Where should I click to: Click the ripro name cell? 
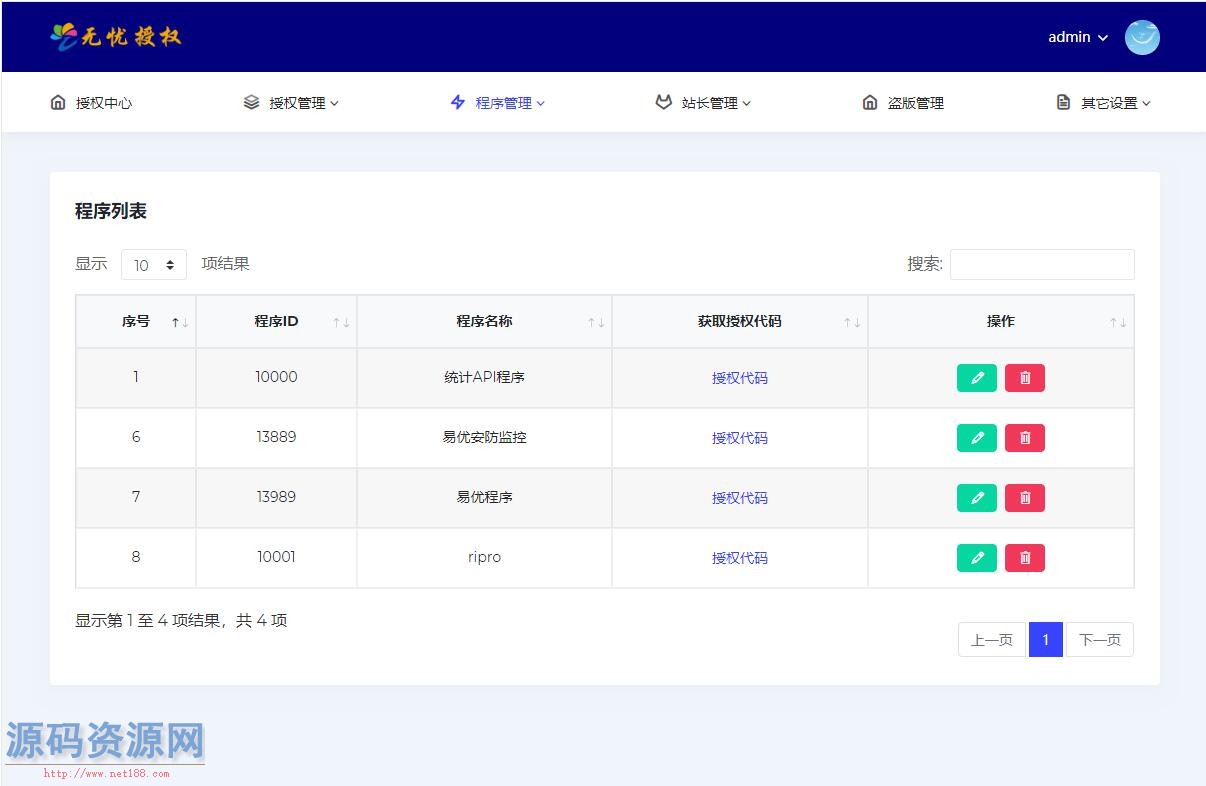pyautogui.click(x=484, y=558)
